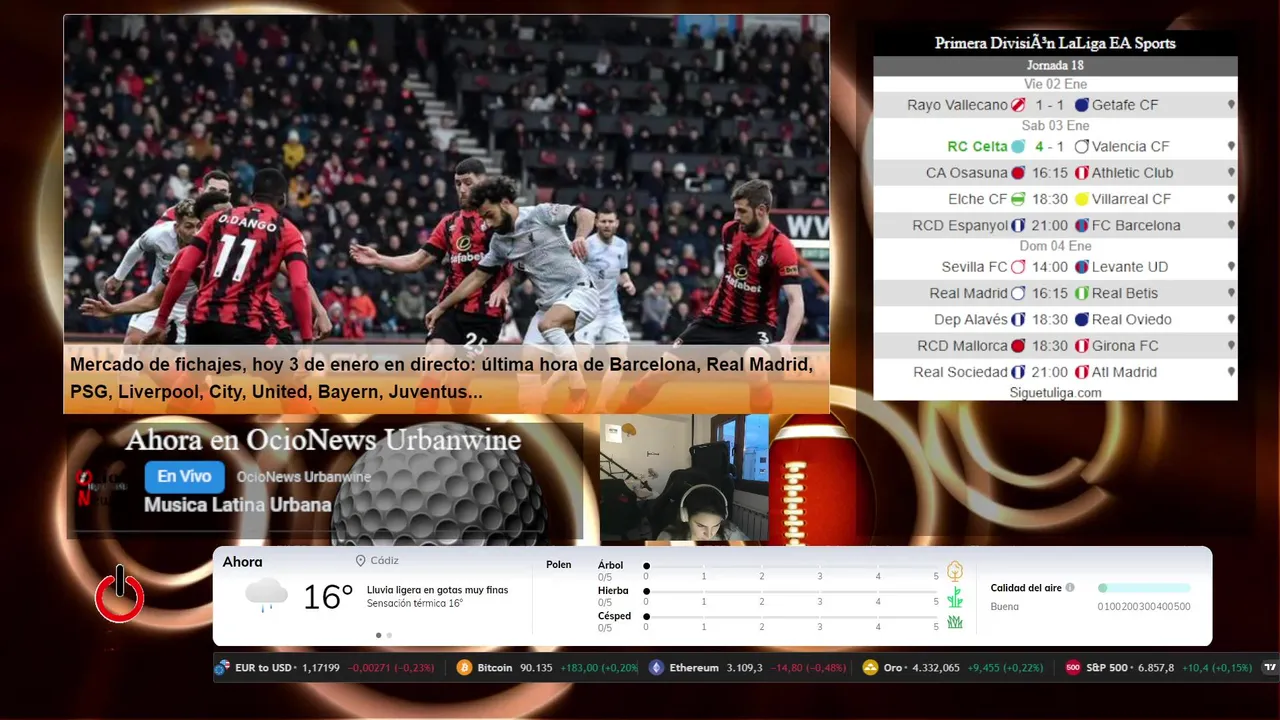Click the 'CA Osasuna' team name

click(966, 173)
